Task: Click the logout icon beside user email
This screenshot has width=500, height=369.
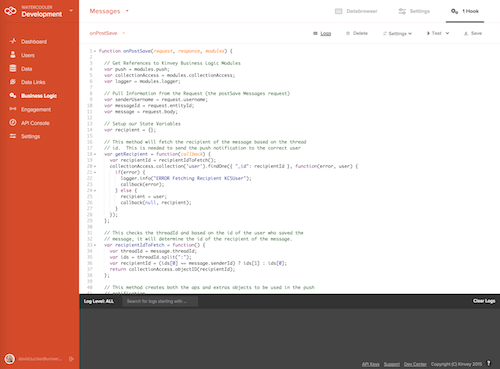Action: [71, 359]
